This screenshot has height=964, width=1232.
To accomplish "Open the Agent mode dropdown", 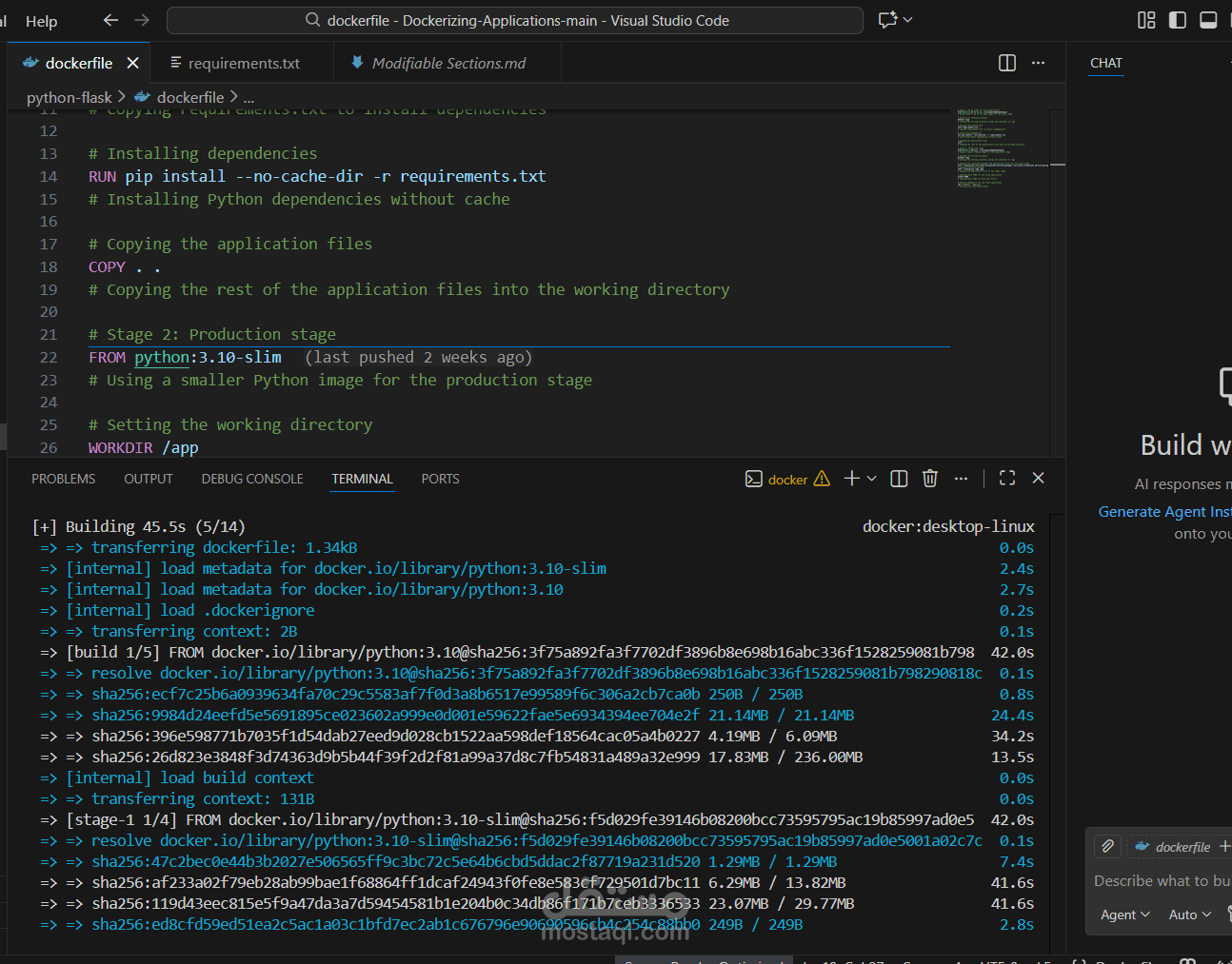I will point(1124,915).
